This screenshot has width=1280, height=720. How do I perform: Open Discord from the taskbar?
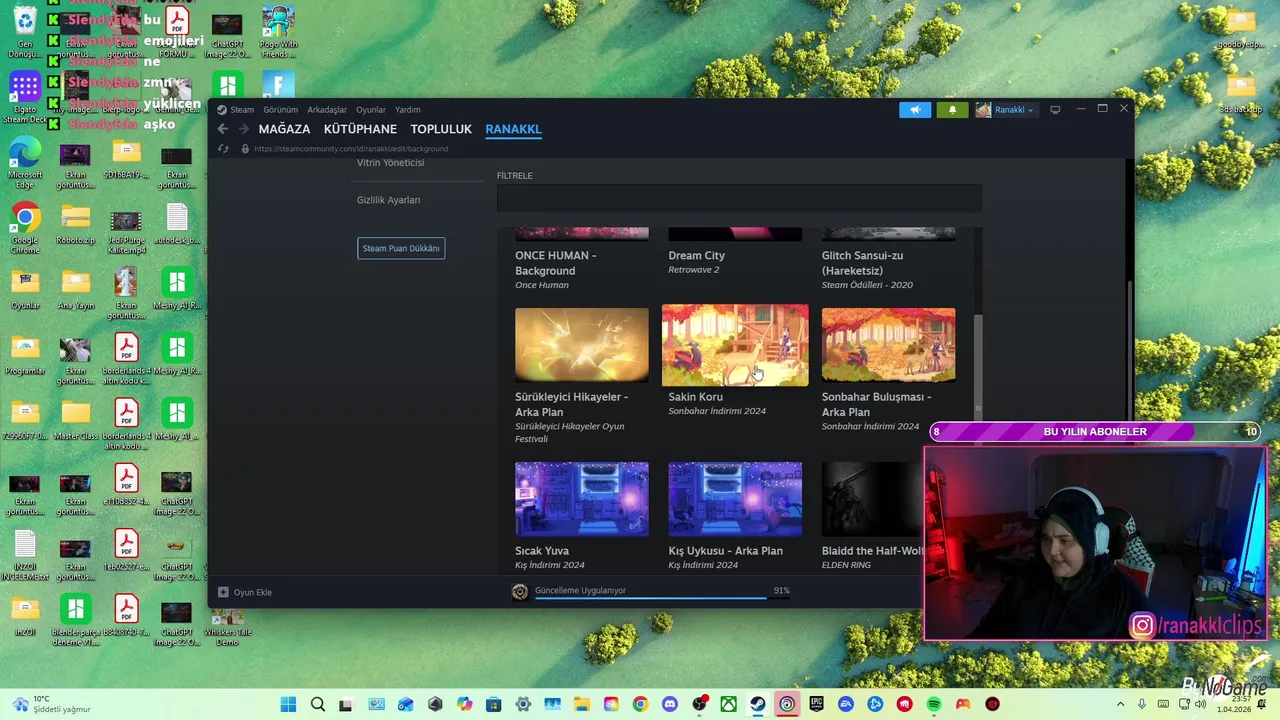point(670,704)
